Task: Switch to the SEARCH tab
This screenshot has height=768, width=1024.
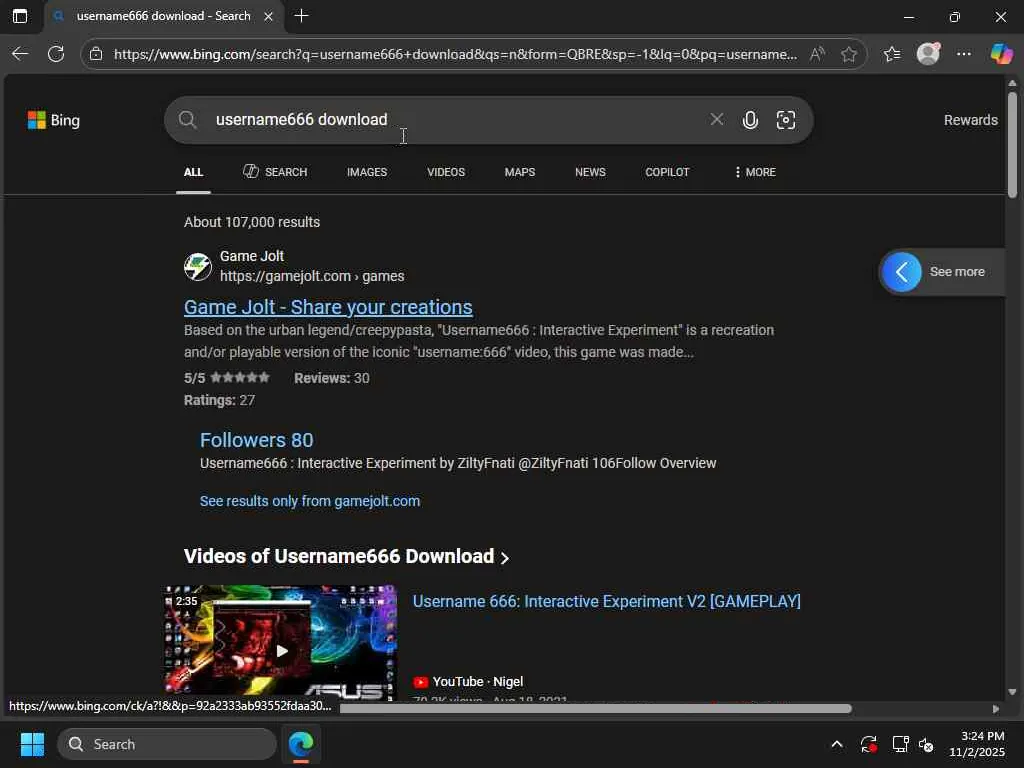Action: pos(275,172)
